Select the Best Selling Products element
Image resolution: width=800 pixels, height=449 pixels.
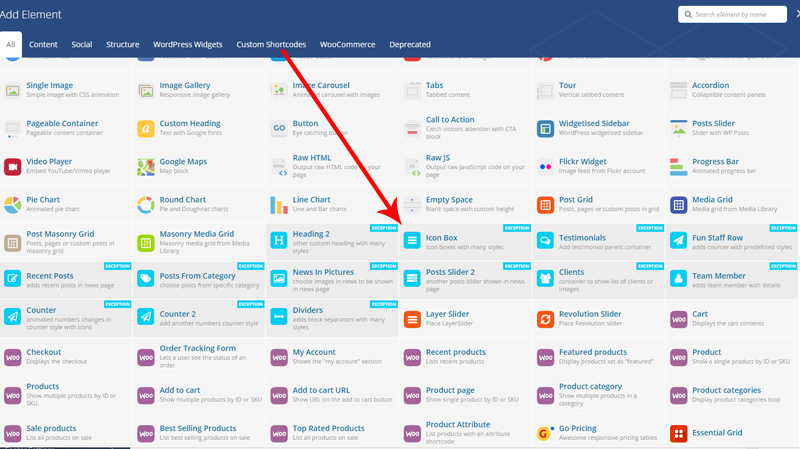pyautogui.click(x=199, y=433)
